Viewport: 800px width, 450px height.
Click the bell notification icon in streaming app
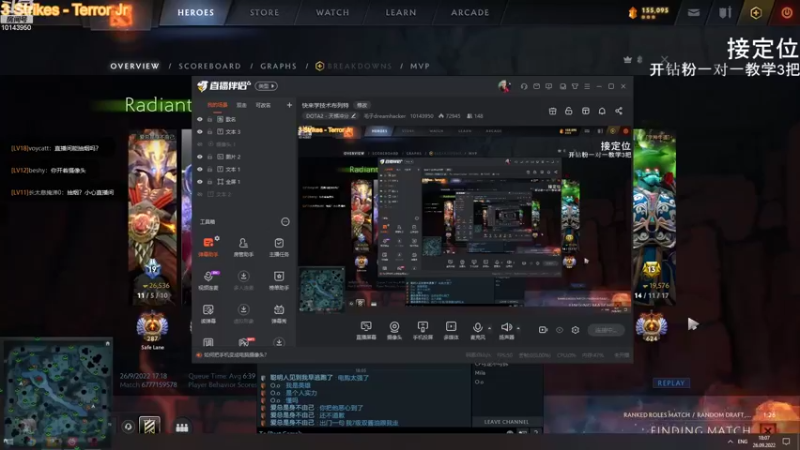(x=602, y=111)
